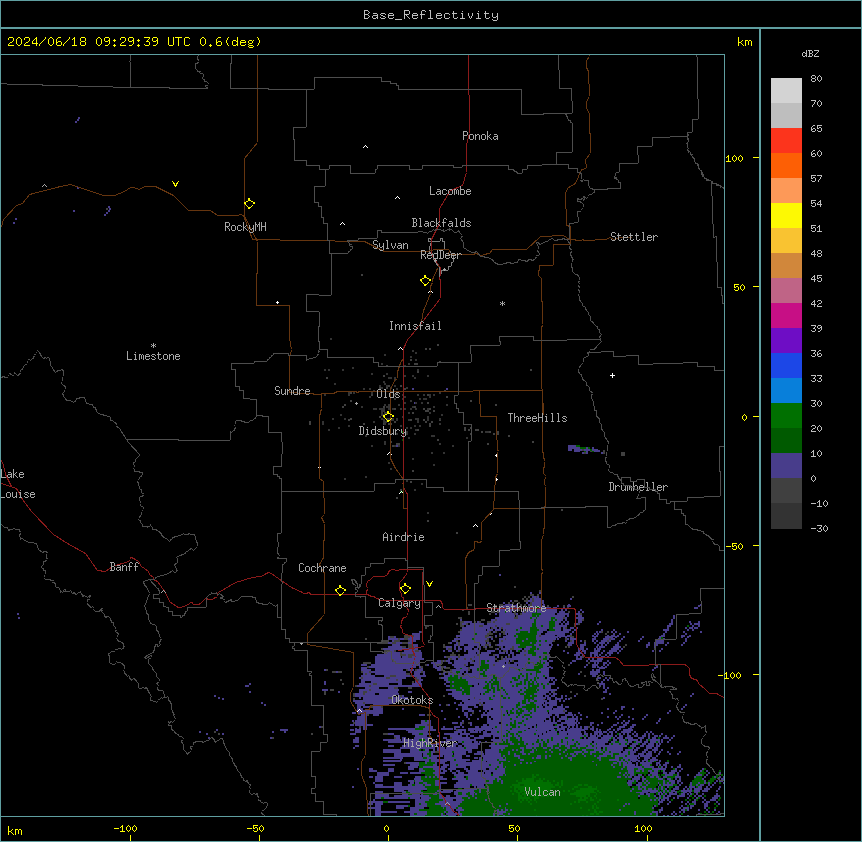Click the Okotoks city label
The height and width of the screenshot is (842, 862).
tap(412, 700)
